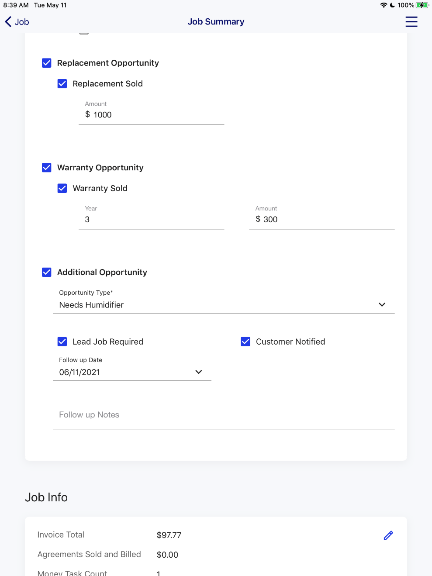Viewport: 432px width, 576px height.
Task: Tap the battery icon in status bar
Action: (421, 5)
